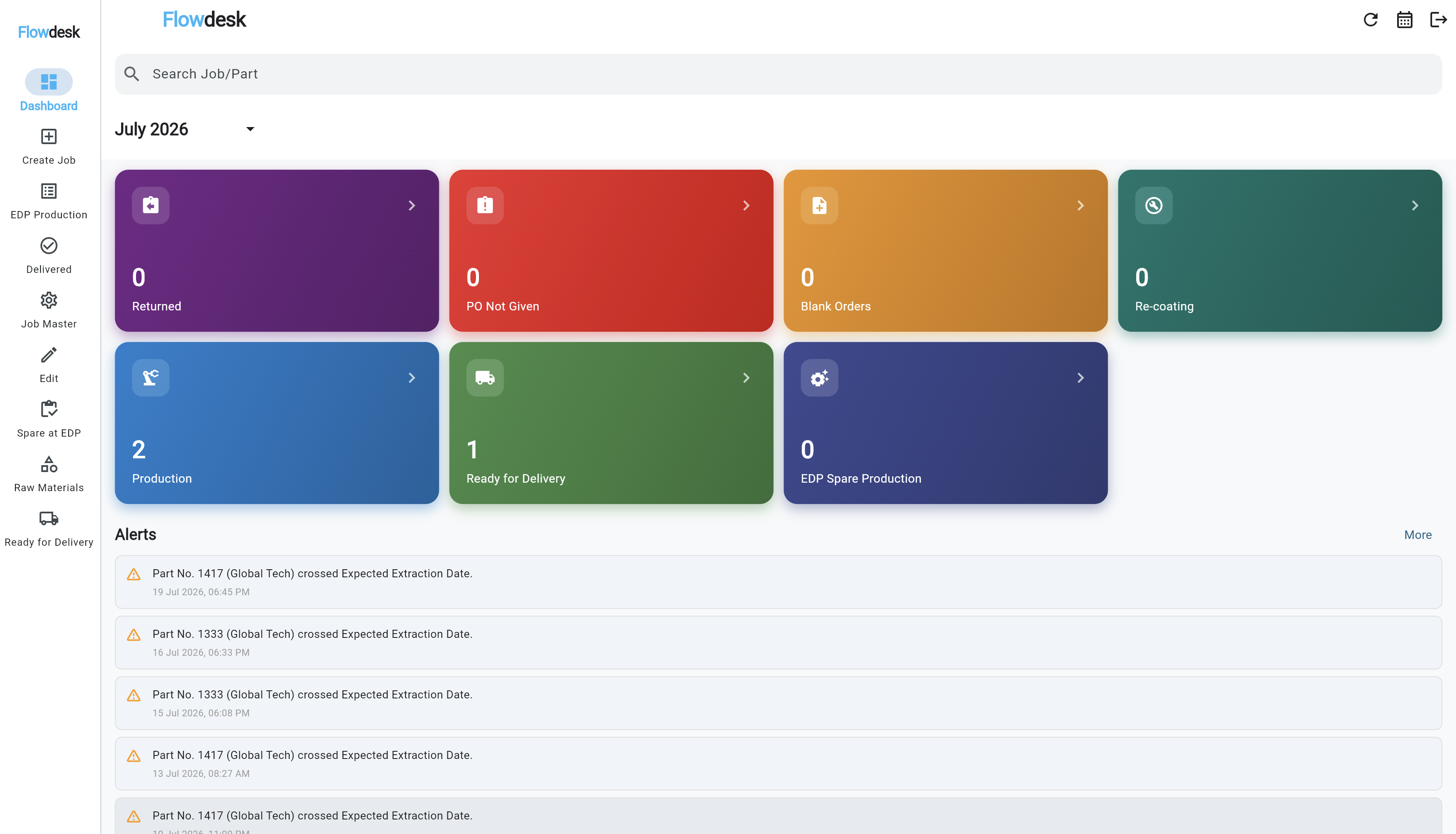The image size is (1456, 834).
Task: Open Job Master menu label
Action: click(49, 324)
